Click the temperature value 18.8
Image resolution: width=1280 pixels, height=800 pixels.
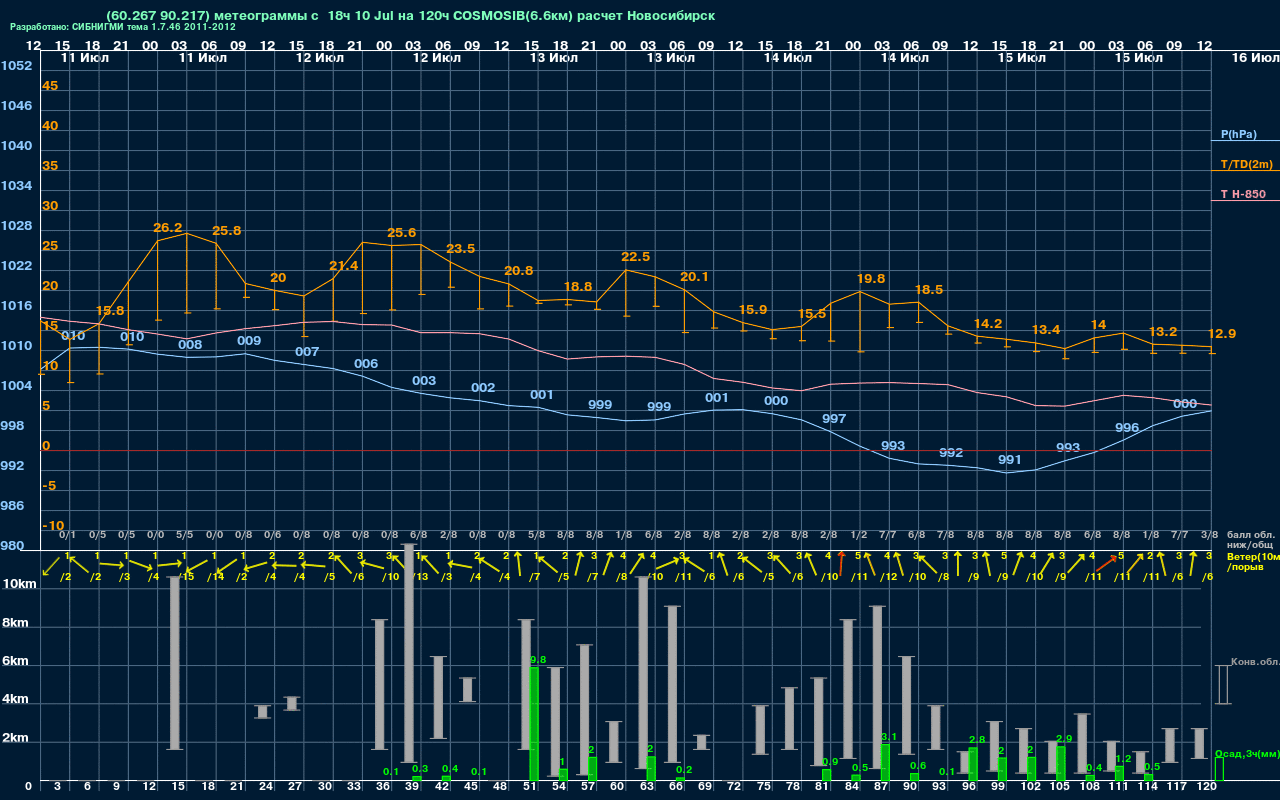coord(578,286)
